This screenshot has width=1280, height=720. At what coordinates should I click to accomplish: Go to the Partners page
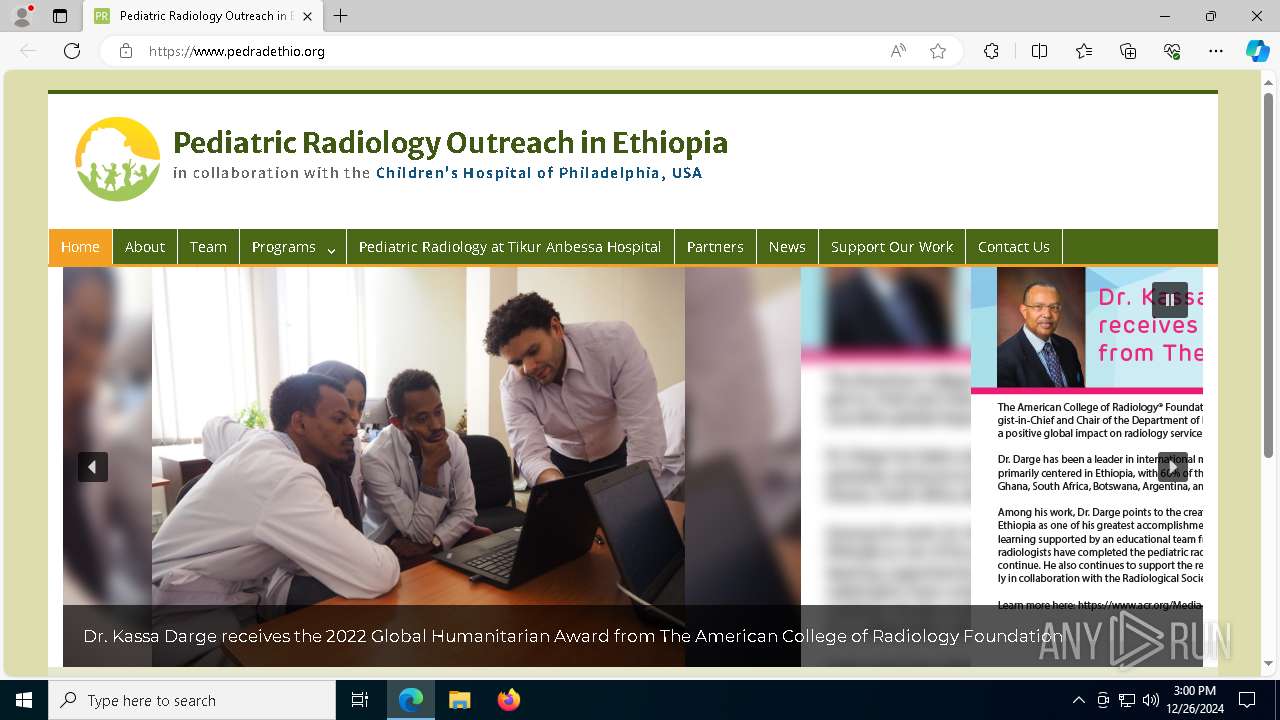[715, 247]
